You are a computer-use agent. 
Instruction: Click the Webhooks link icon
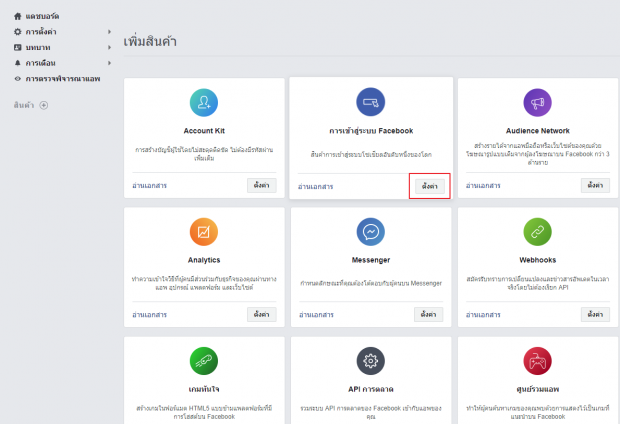(x=537, y=232)
